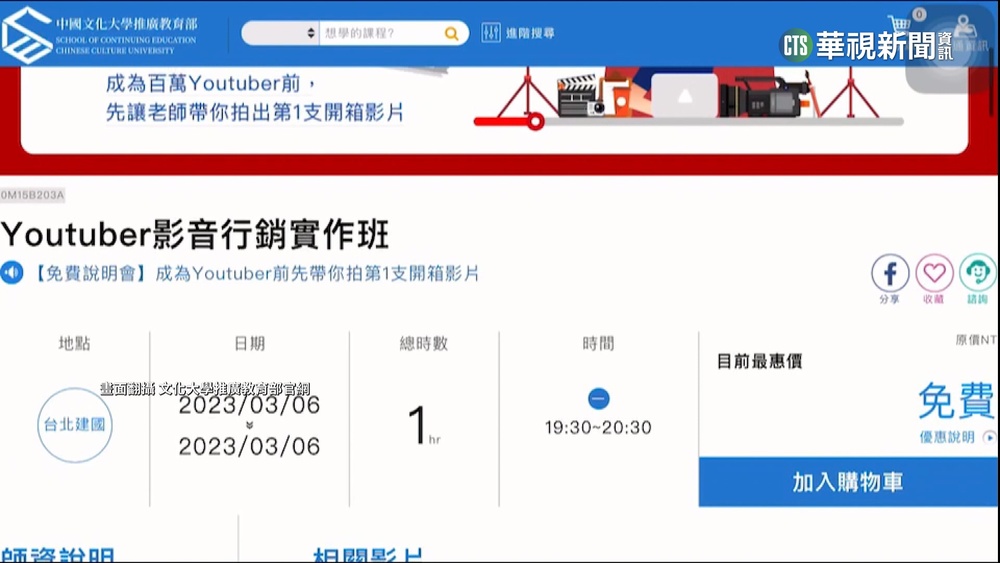Click the Chinese Culture University SCE logo
Viewport: 1000px width, 563px height.
(100, 34)
